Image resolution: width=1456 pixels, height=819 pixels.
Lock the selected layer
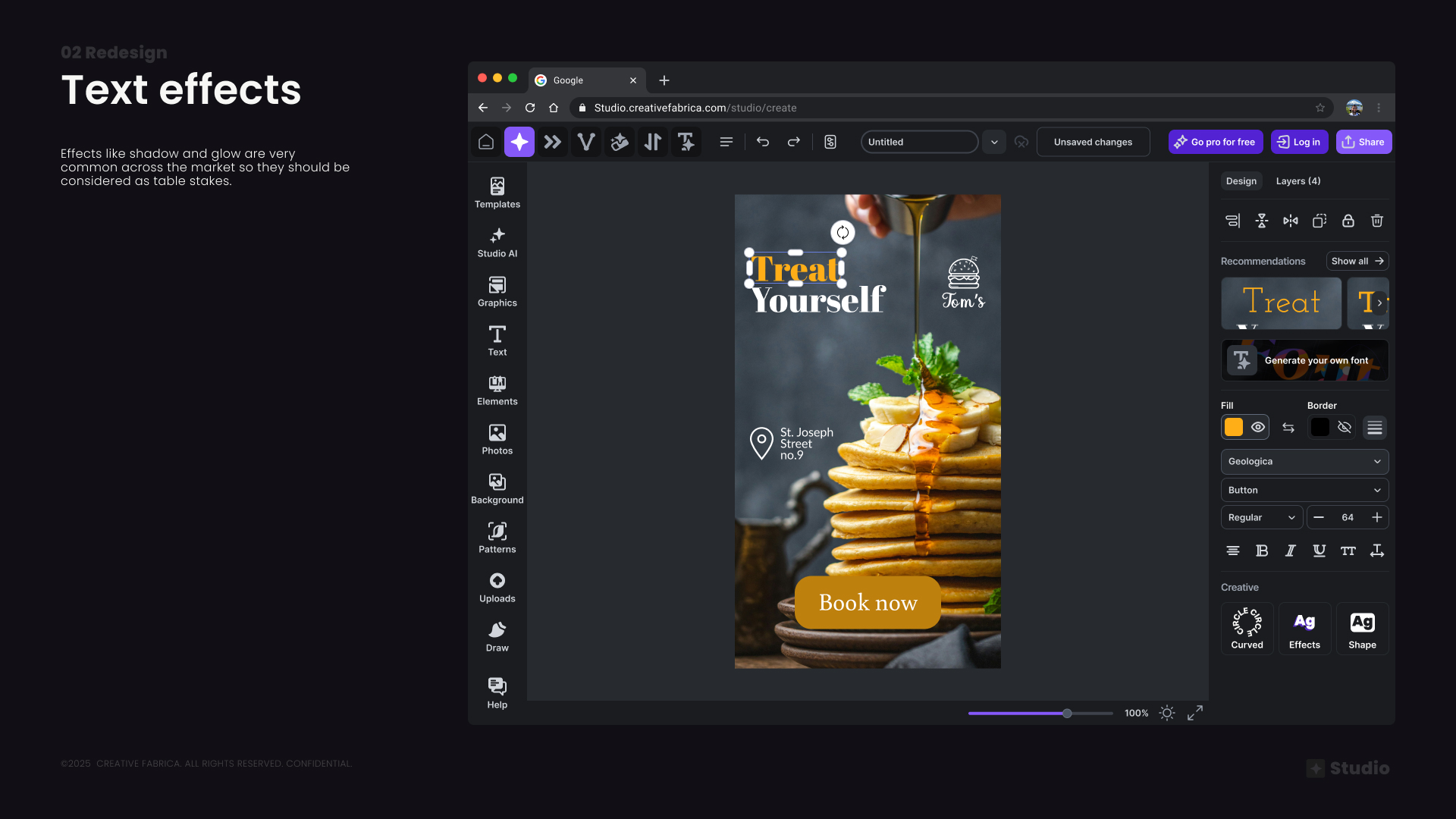click(x=1348, y=221)
